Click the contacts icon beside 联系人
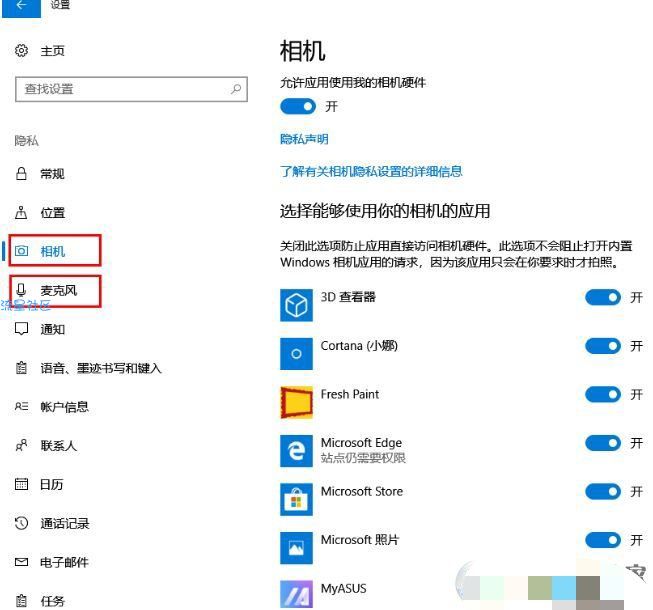This screenshot has width=653, height=610. click(21, 445)
